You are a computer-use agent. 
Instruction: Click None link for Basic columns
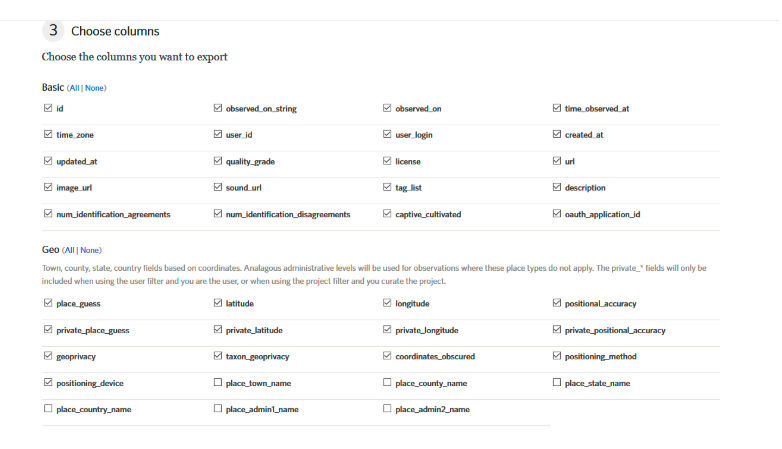click(94, 88)
